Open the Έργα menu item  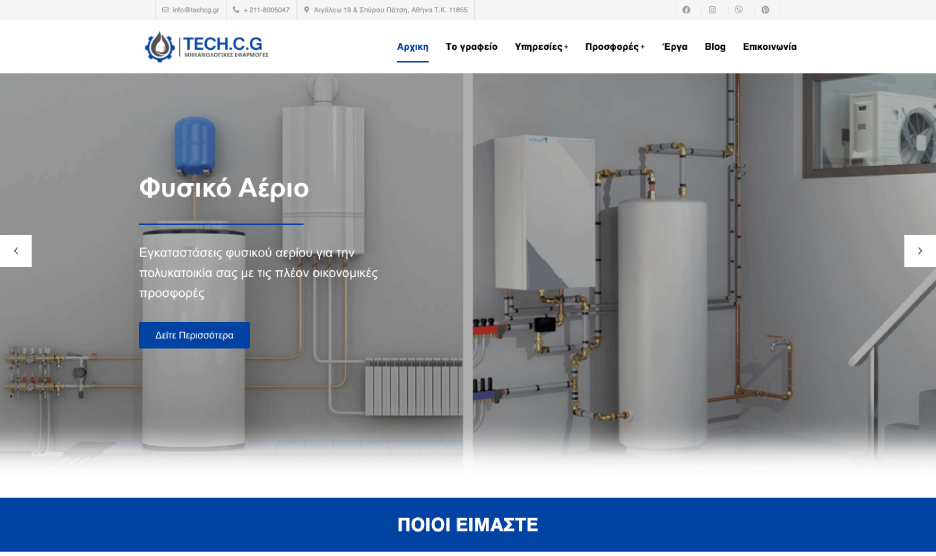pyautogui.click(x=675, y=47)
